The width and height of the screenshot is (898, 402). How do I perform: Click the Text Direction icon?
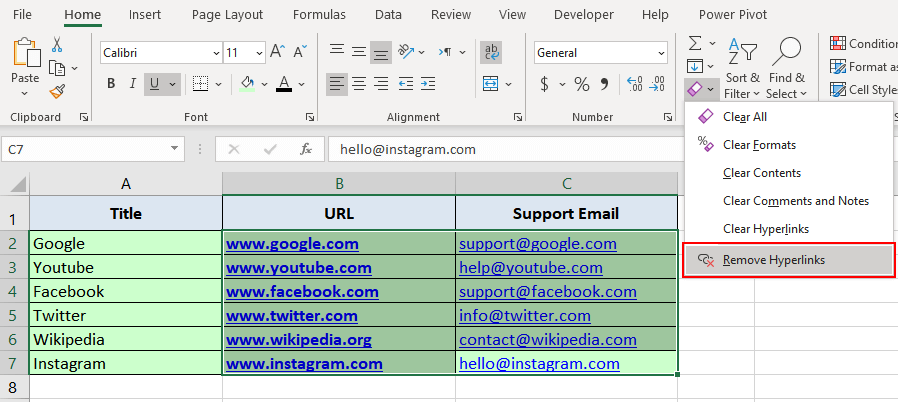(x=446, y=52)
